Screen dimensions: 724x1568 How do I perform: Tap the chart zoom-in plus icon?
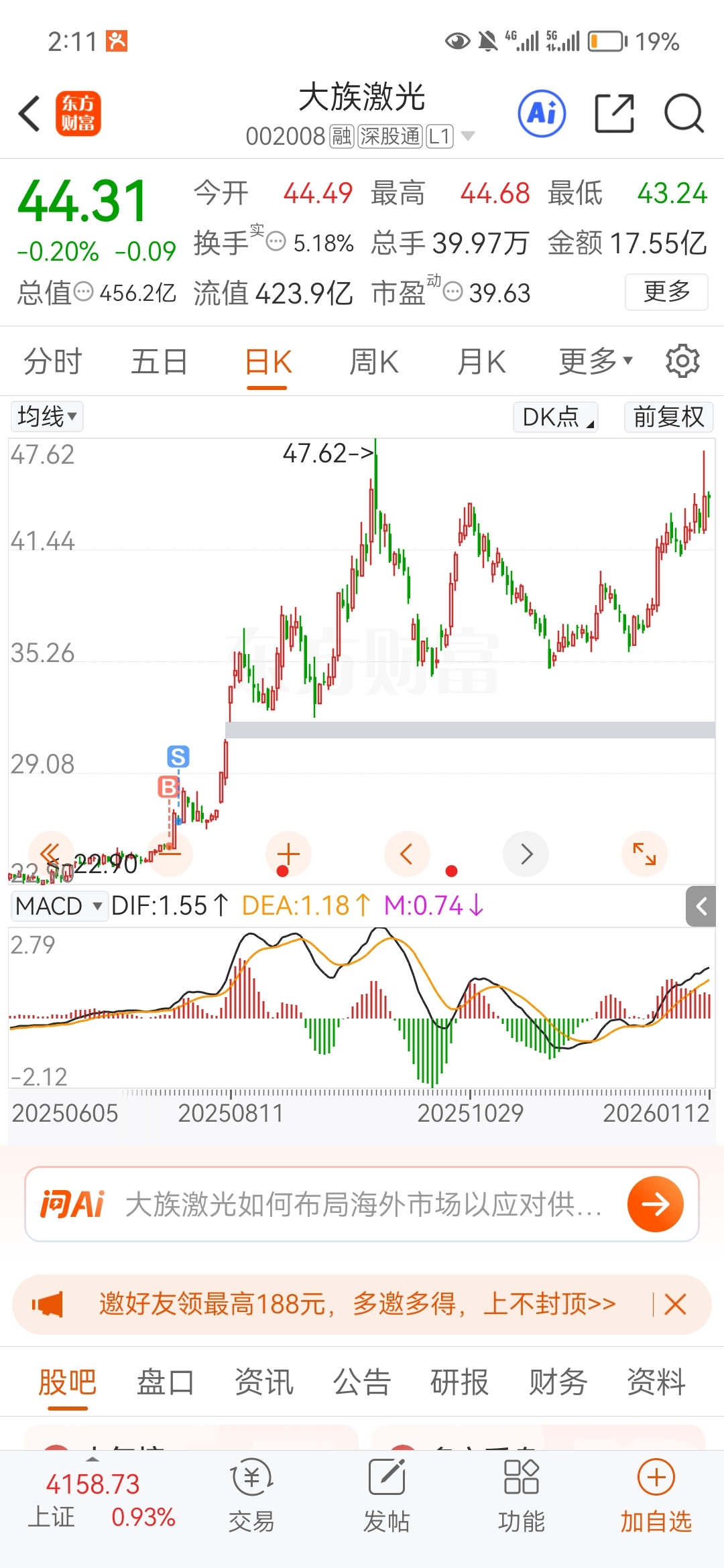288,854
